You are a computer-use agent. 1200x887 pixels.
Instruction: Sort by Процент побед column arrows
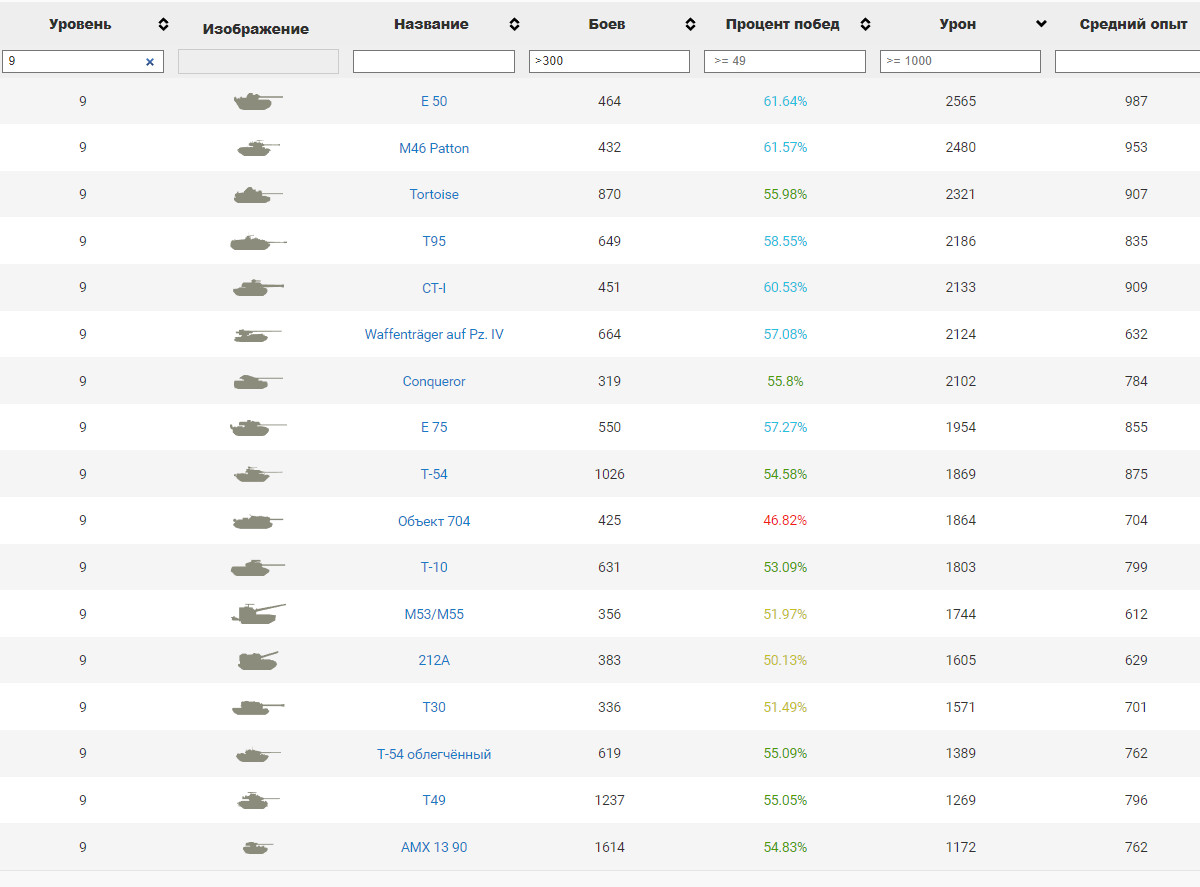pos(866,24)
